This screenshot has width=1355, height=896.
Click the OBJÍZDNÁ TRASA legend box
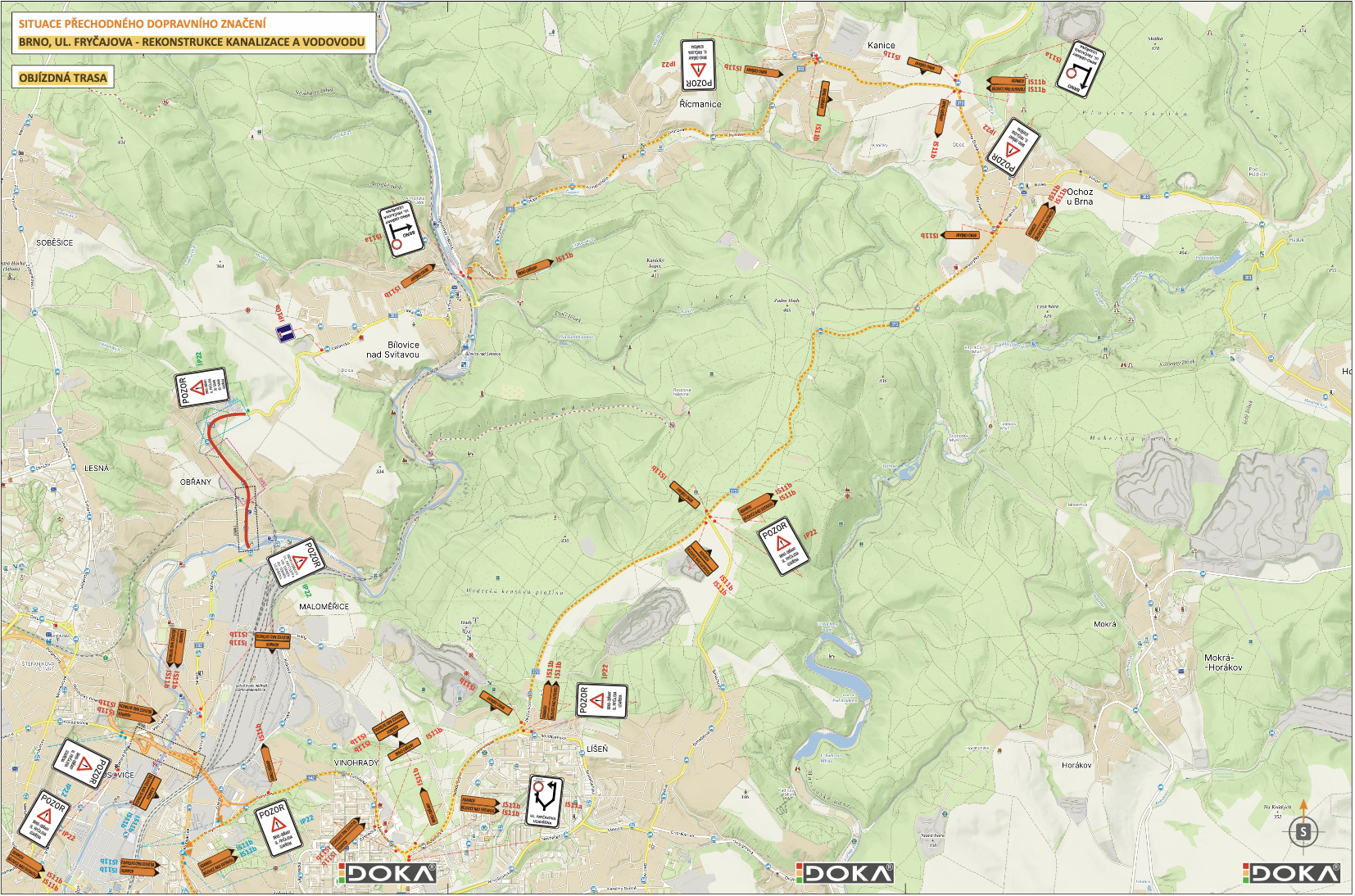63,78
